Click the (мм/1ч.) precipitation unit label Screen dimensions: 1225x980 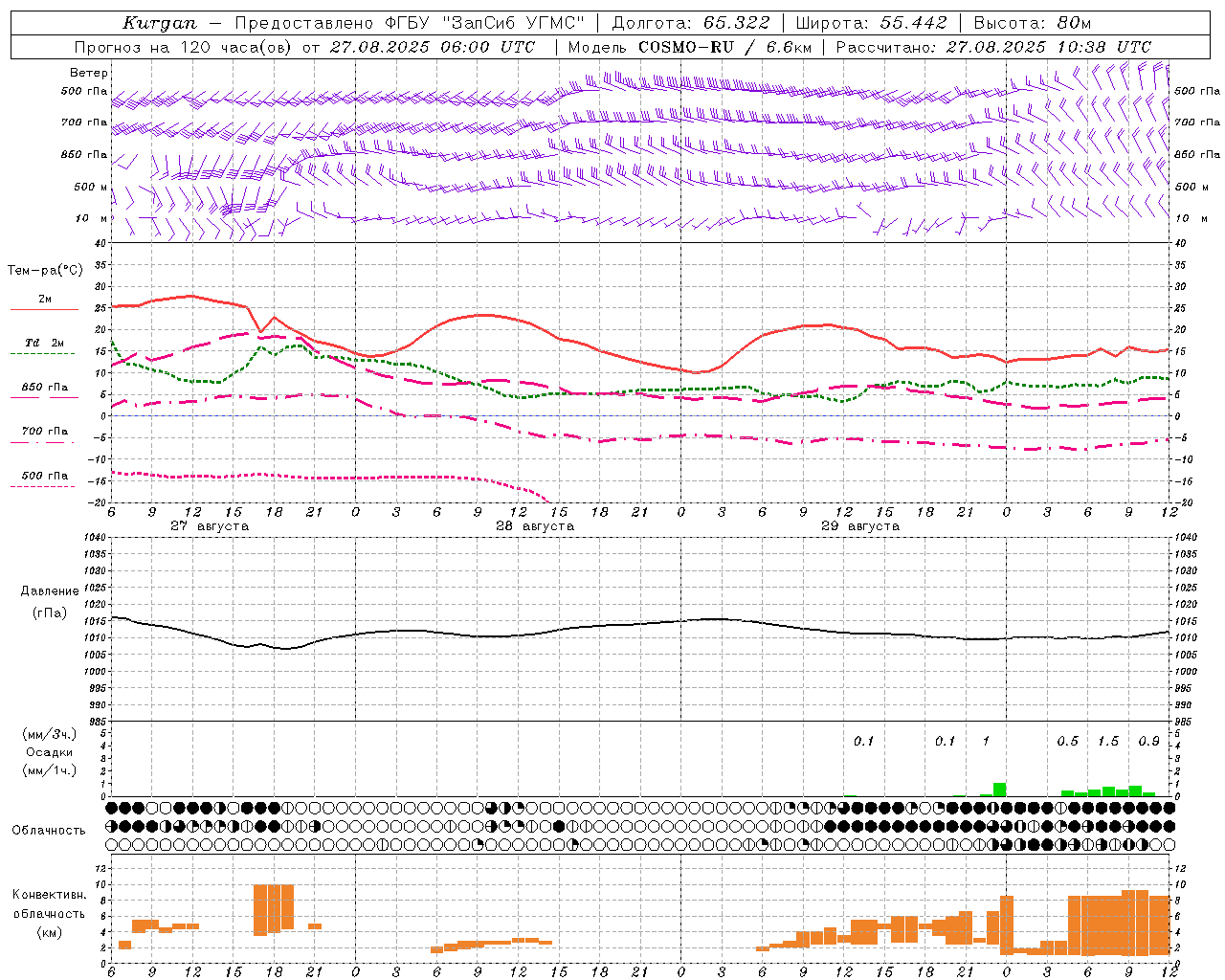click(50, 770)
